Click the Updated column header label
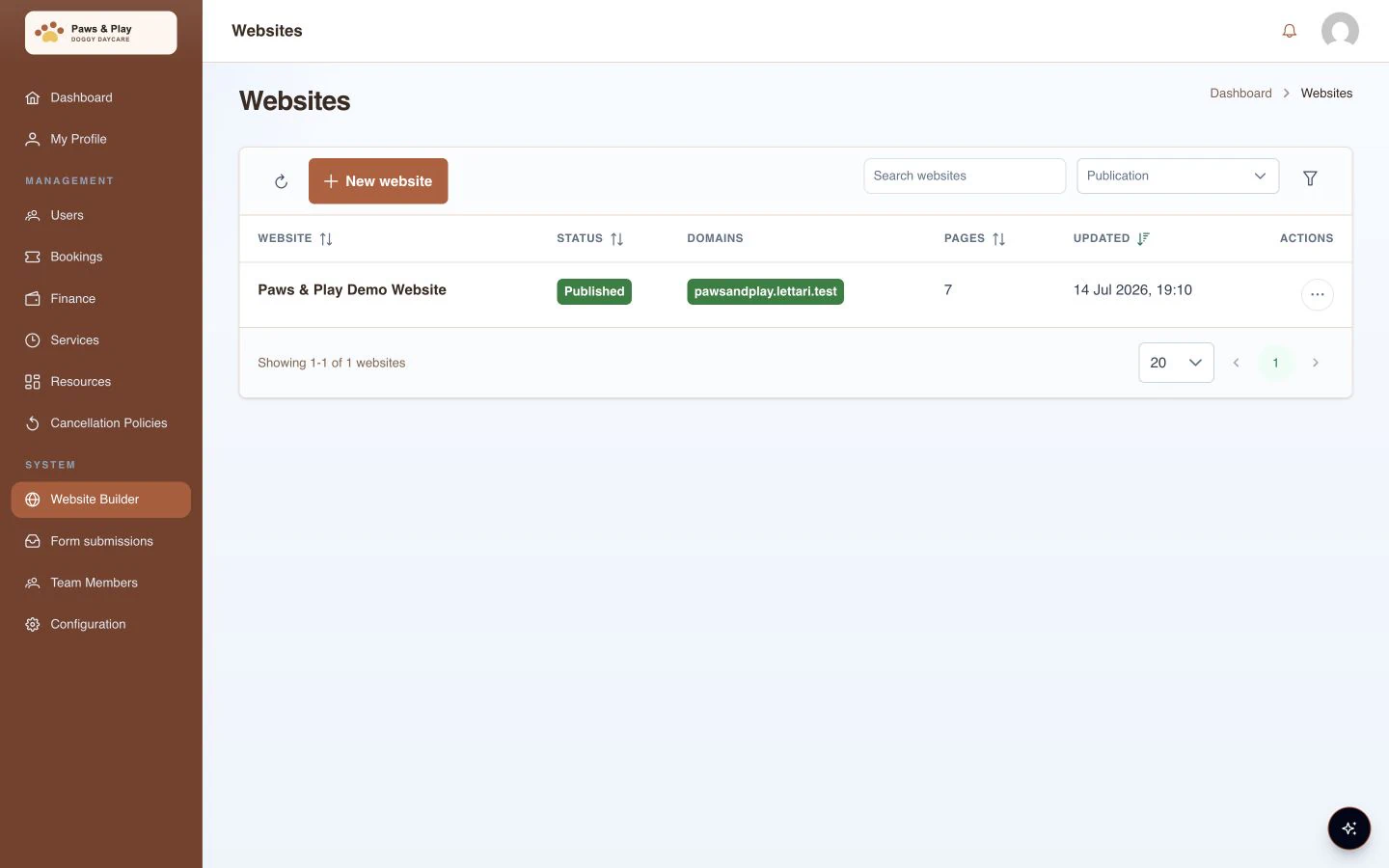 [1102, 238]
